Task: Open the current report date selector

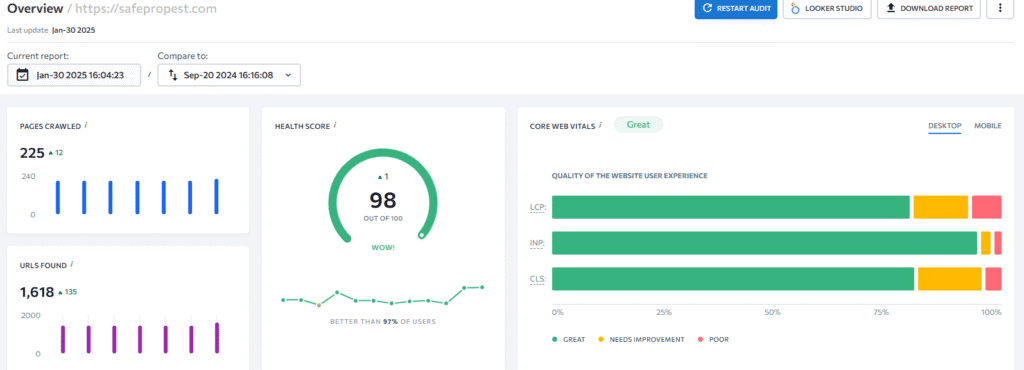Action: click(x=74, y=75)
